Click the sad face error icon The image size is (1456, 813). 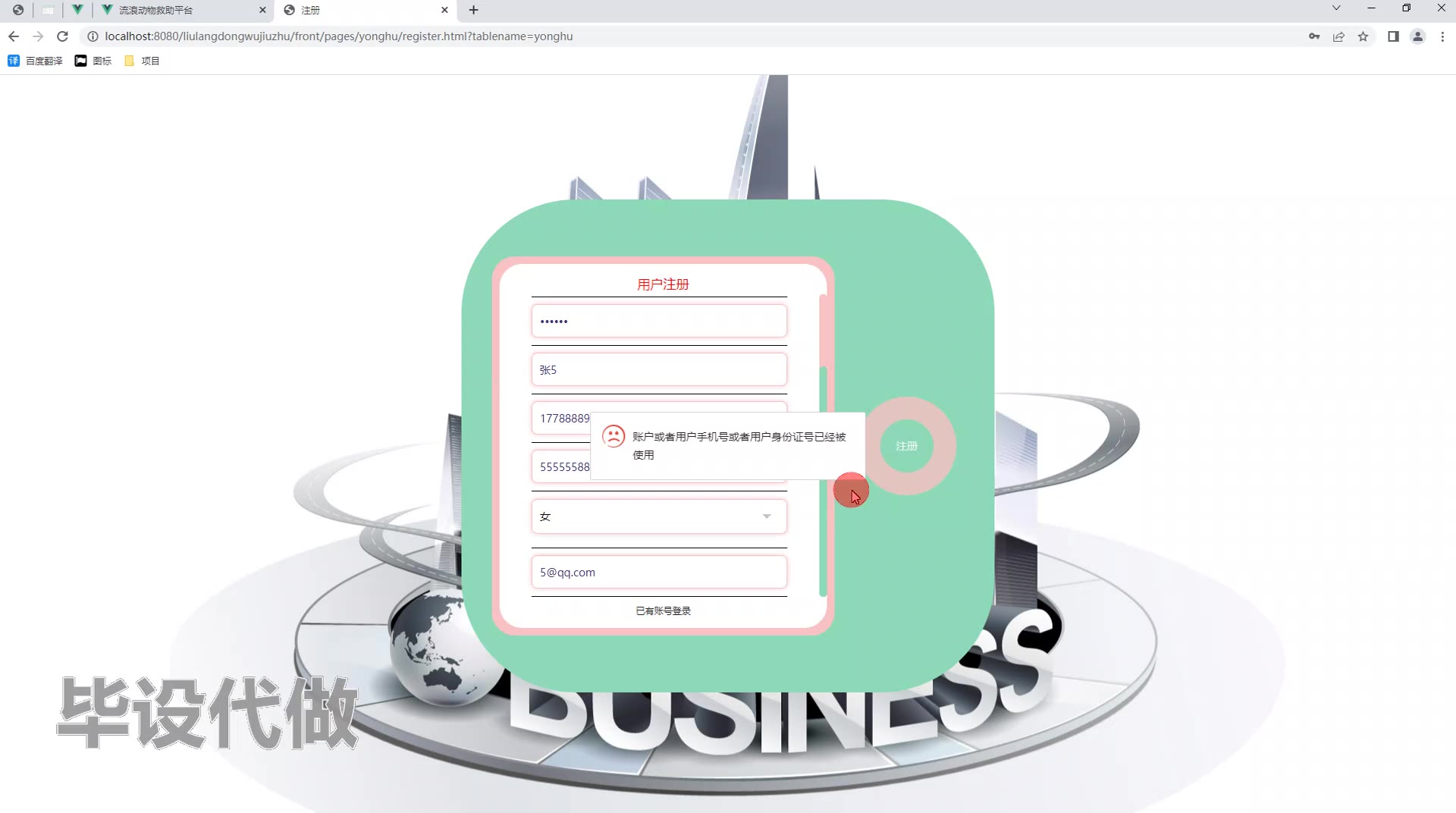click(613, 436)
